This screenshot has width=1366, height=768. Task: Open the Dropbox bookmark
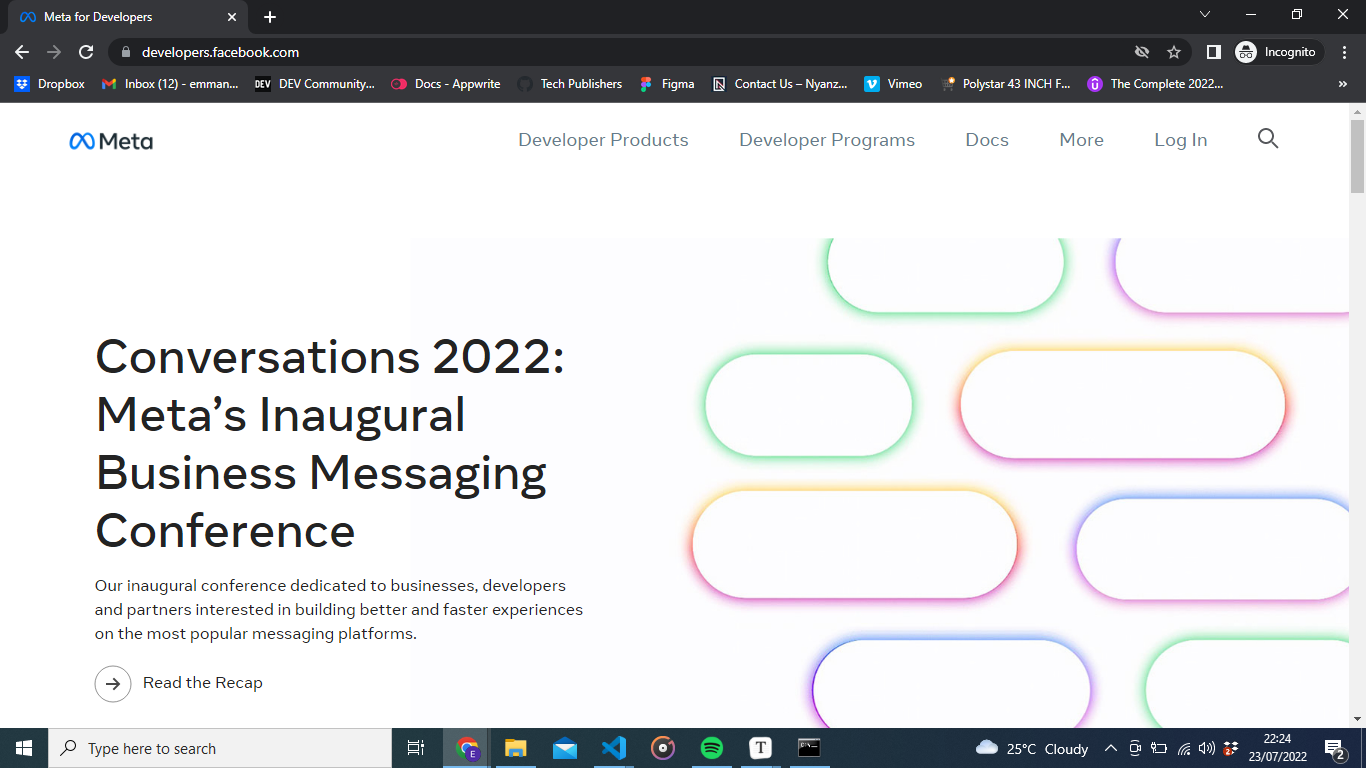[50, 84]
